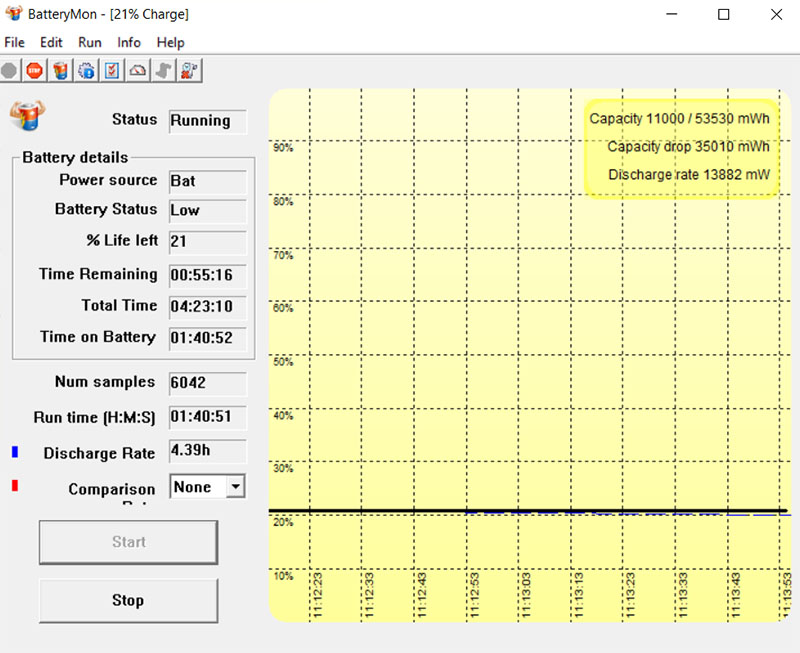The image size is (800, 653).
Task: Click the BatteryMon mascot logo beside Status
Action: [x=28, y=114]
